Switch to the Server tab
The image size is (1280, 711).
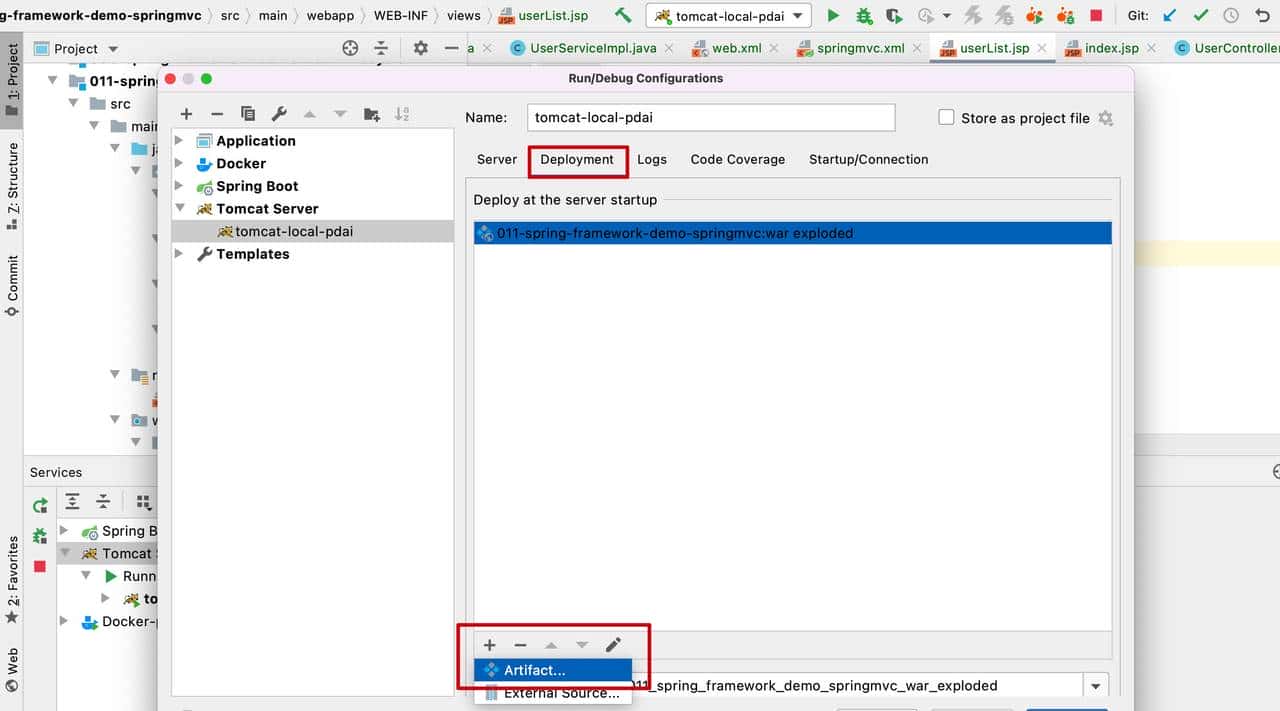coord(496,159)
